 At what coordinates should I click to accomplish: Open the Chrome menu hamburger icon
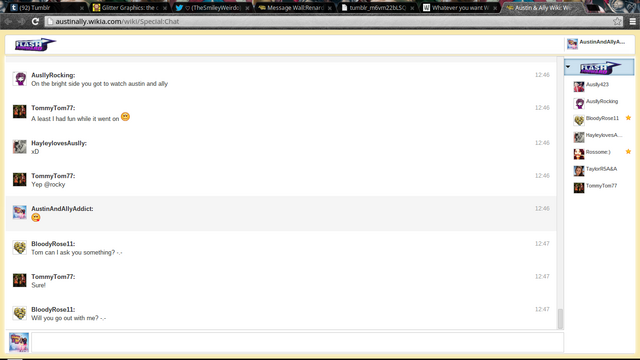click(632, 21)
